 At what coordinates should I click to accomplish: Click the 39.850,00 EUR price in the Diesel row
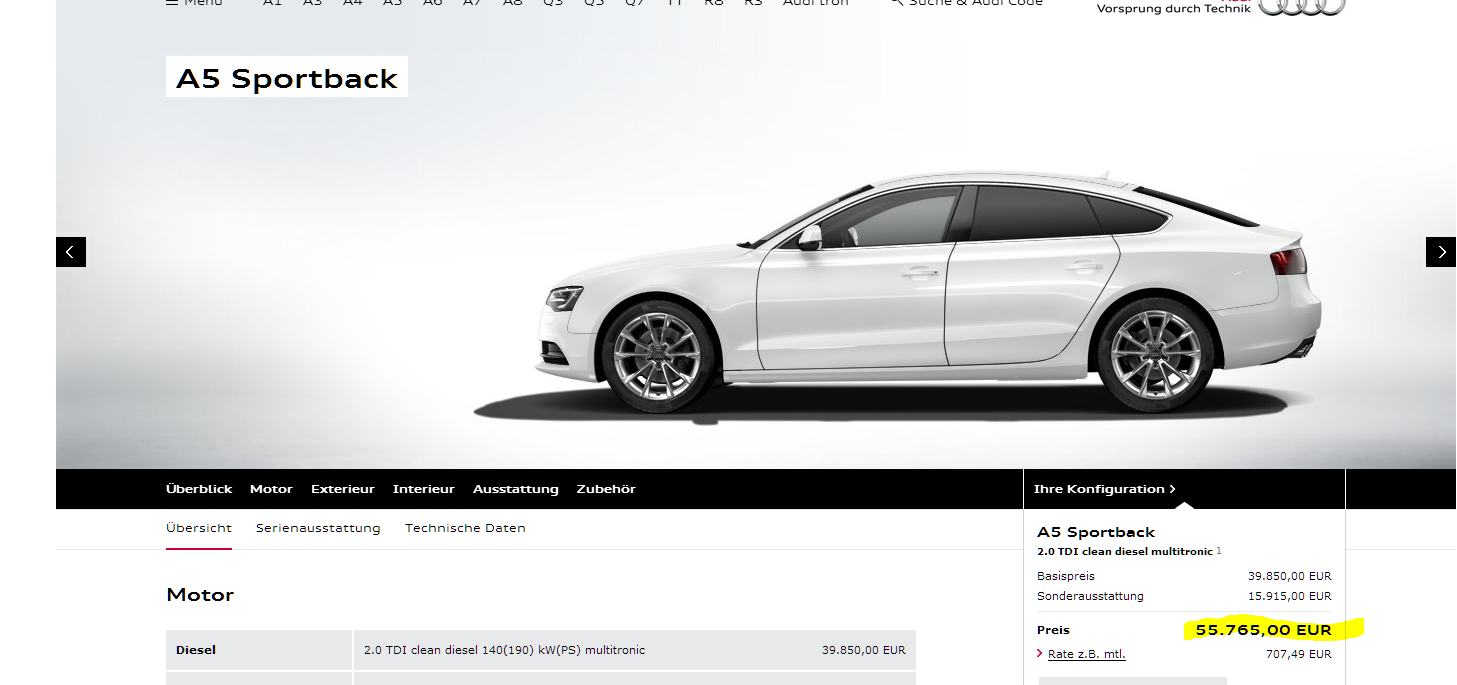click(864, 650)
